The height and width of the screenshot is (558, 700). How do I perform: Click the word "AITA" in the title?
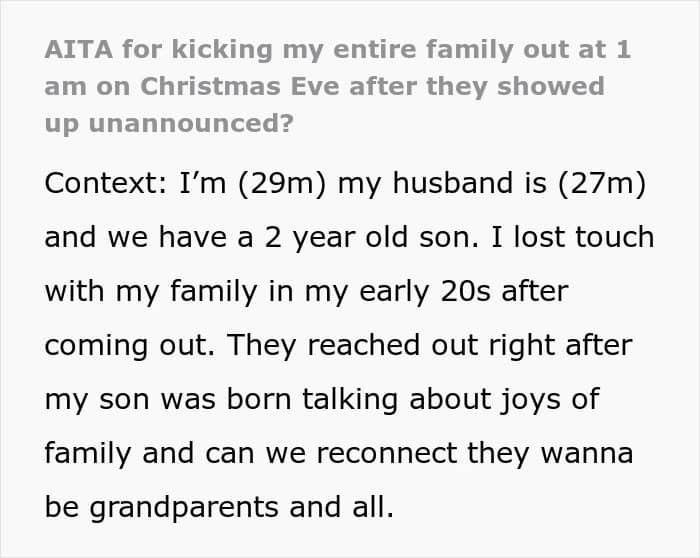76,50
